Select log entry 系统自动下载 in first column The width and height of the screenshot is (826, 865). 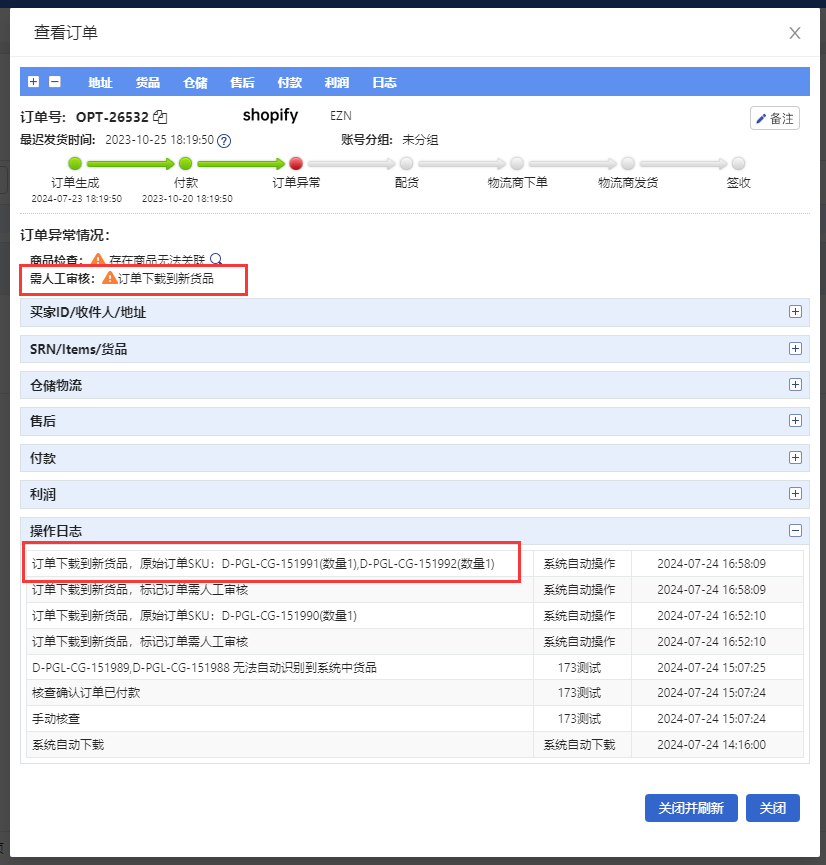68,745
